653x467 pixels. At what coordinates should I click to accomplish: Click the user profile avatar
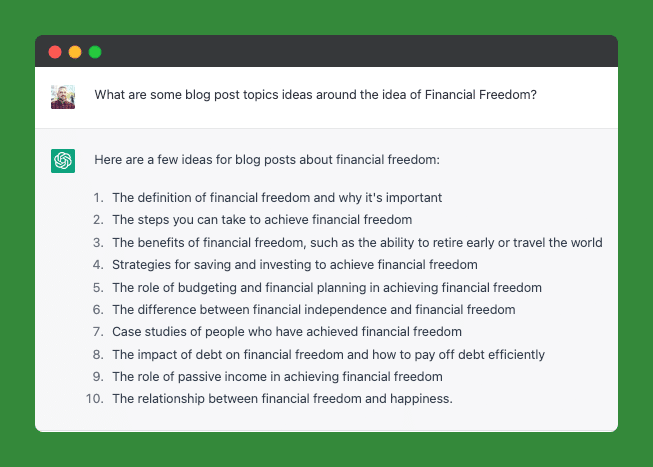coord(63,96)
